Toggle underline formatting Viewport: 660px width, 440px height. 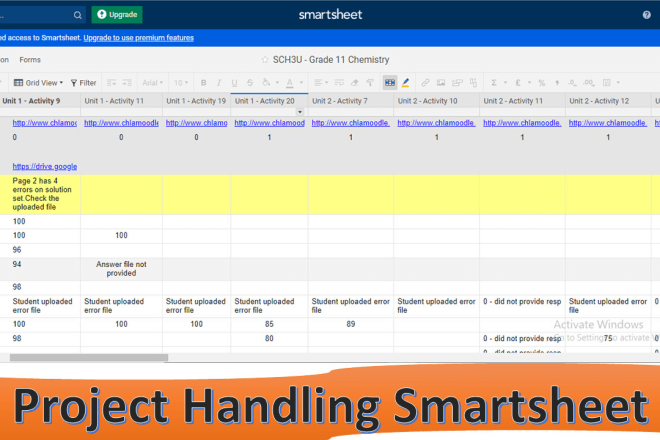(x=234, y=83)
